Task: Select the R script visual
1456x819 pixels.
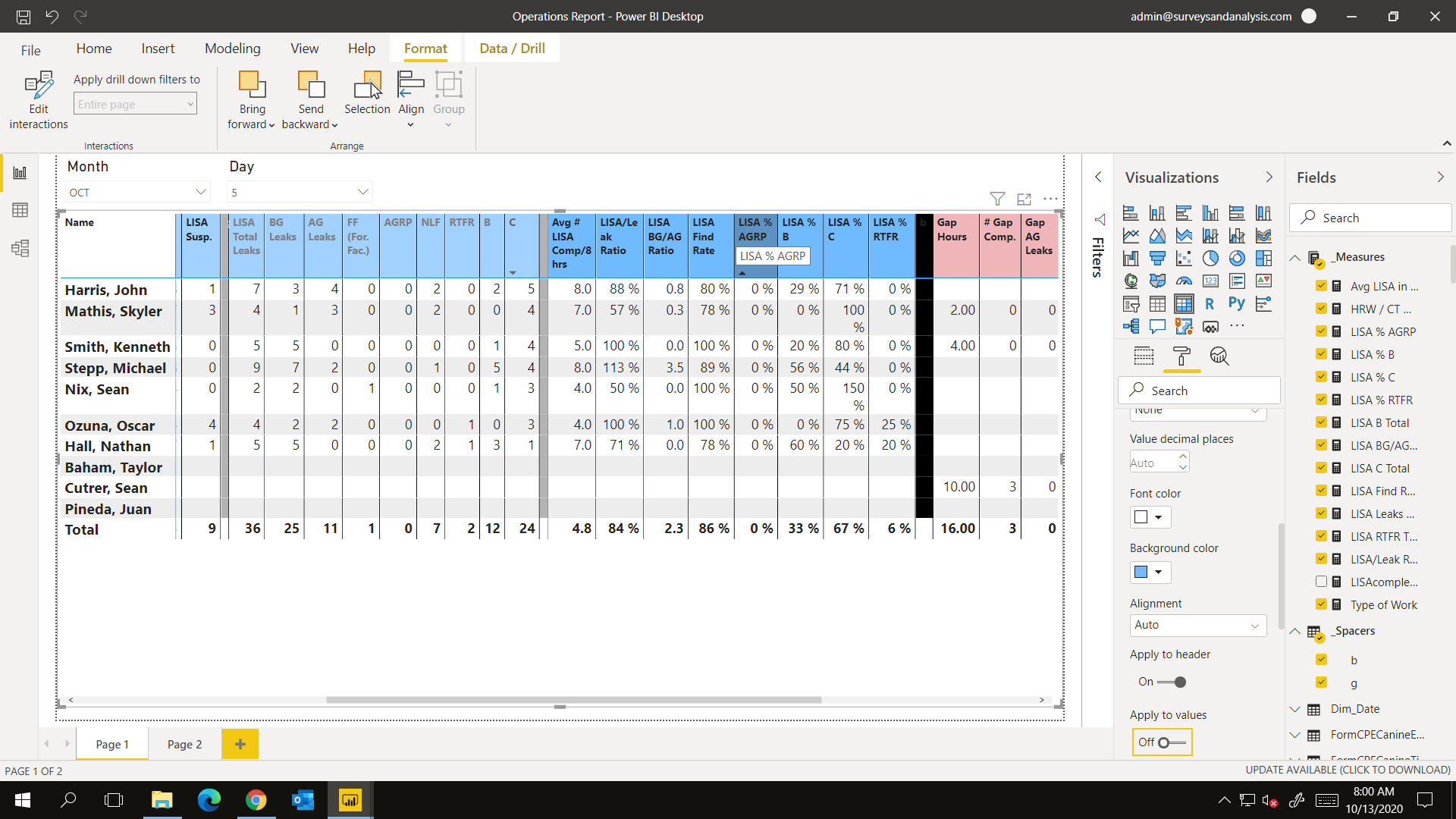Action: [x=1210, y=303]
